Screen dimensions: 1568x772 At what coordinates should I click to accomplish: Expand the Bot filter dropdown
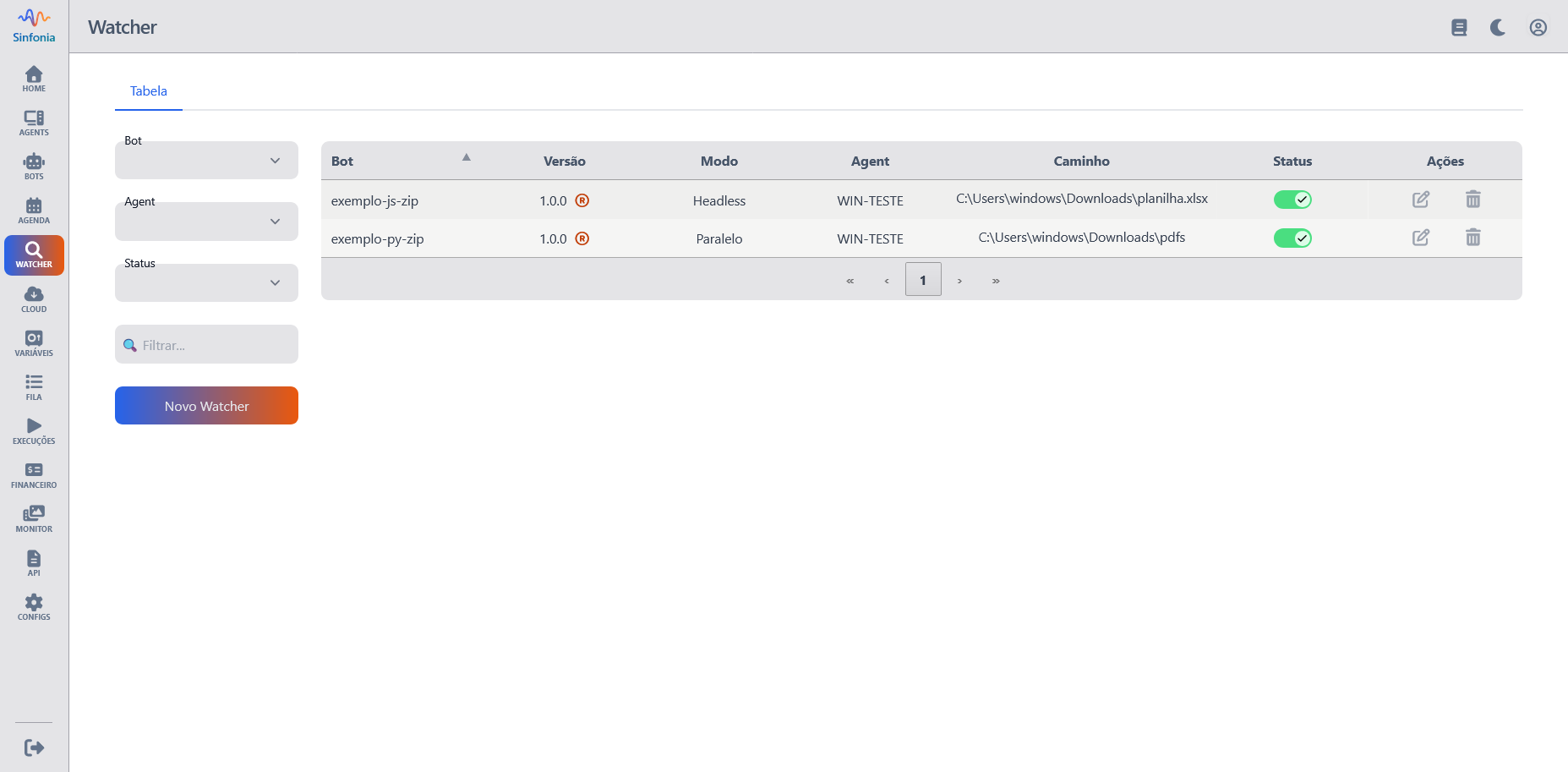(206, 161)
